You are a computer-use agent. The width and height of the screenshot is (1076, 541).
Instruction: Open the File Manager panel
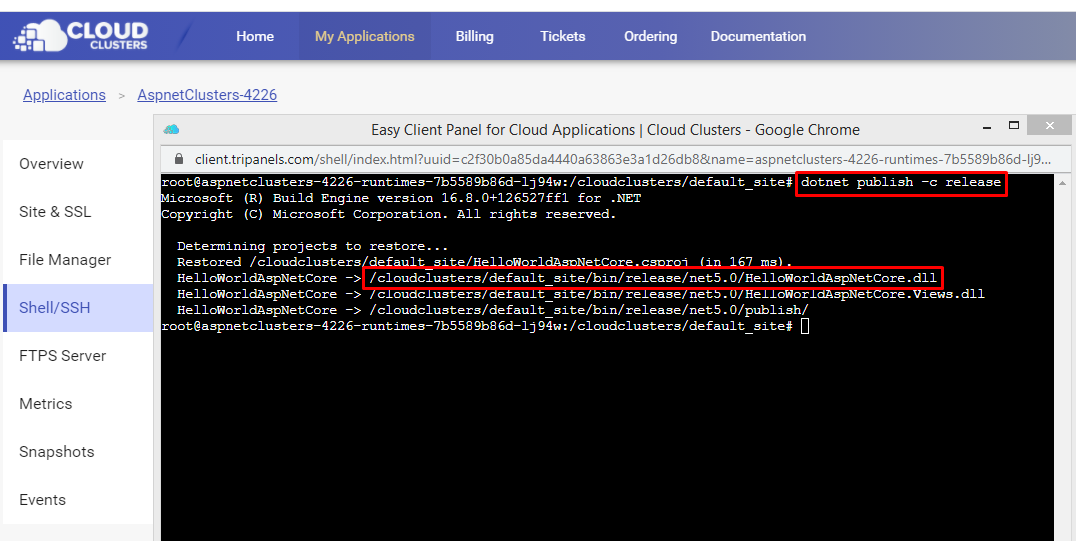[x=65, y=260]
